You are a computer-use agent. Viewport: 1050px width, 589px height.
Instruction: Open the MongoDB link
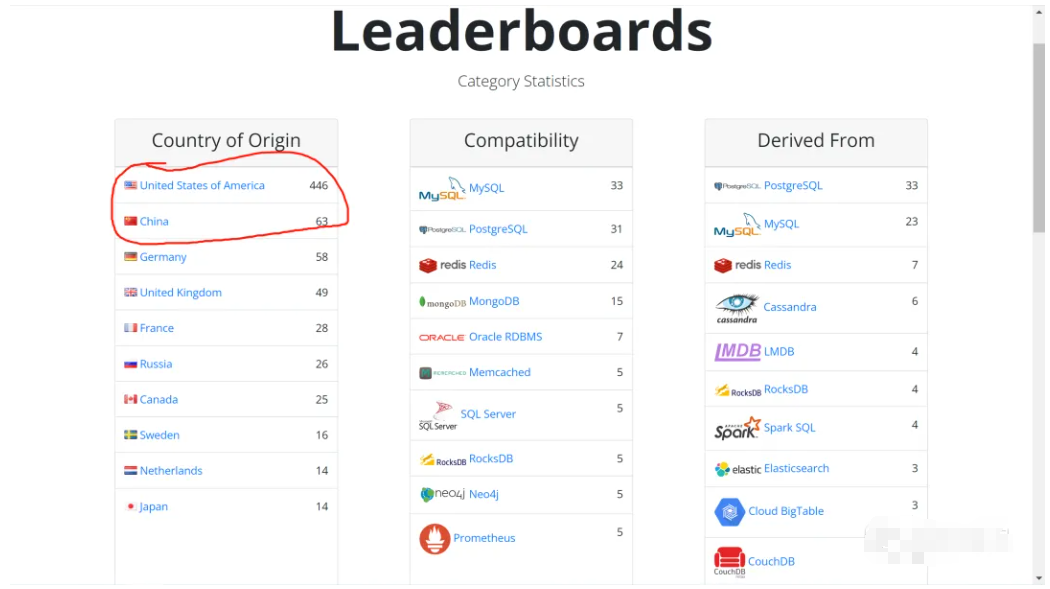(x=494, y=301)
